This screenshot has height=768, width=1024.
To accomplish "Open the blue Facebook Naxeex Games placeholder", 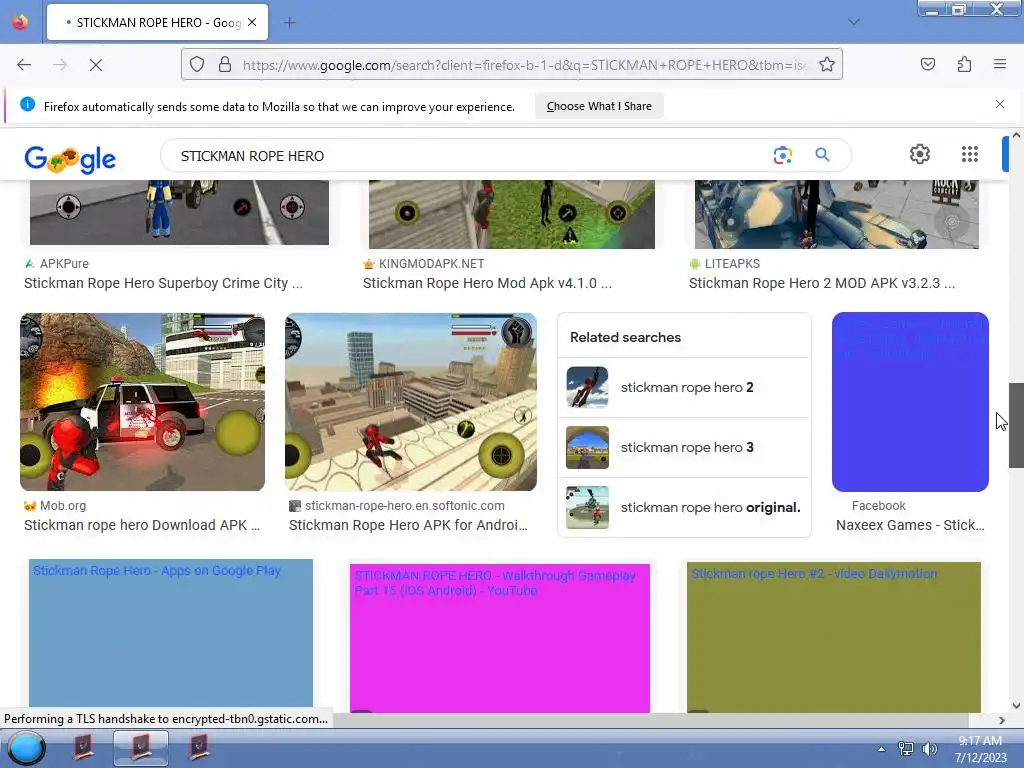I will coord(910,402).
